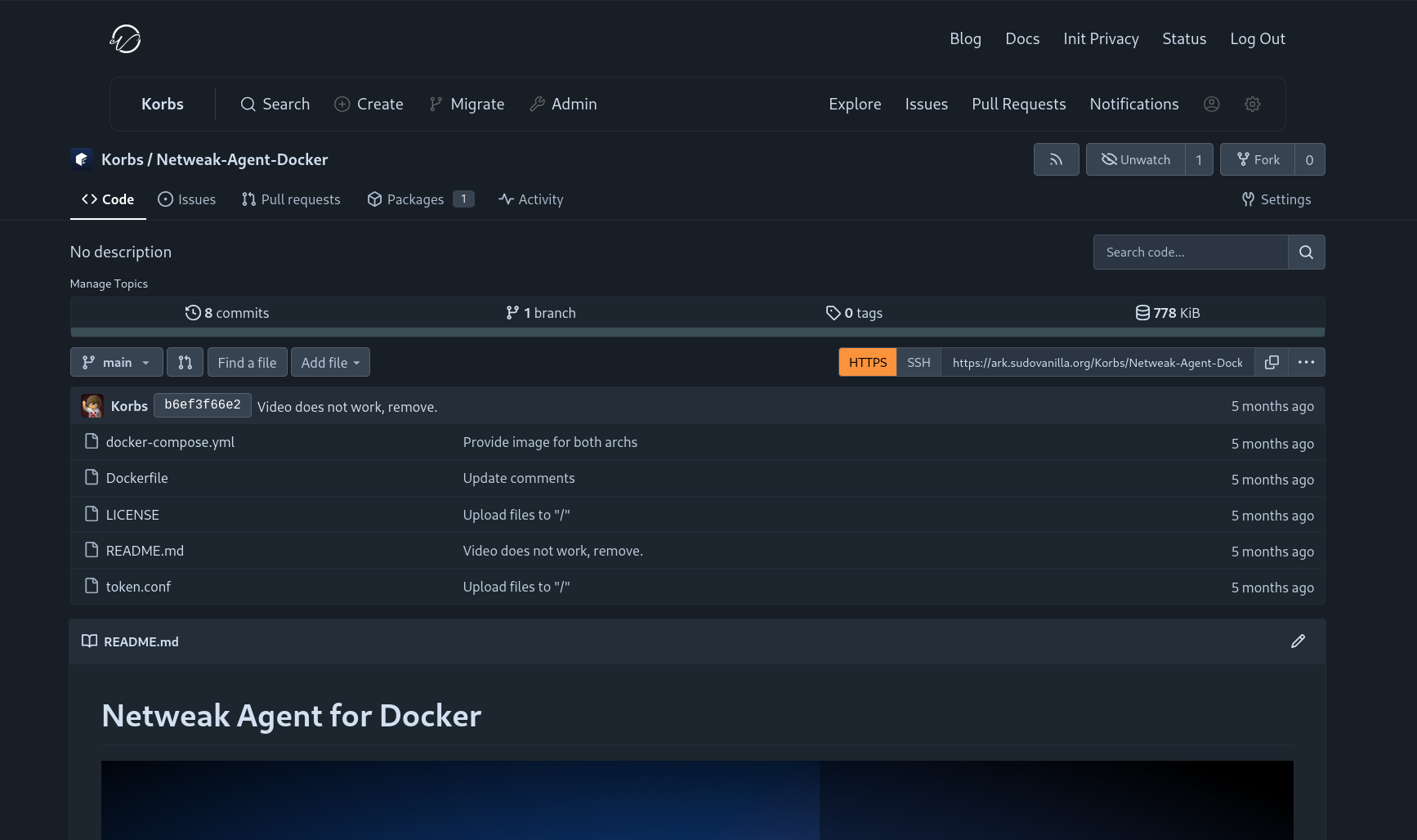Edit README.md with the pencil icon

click(x=1298, y=641)
